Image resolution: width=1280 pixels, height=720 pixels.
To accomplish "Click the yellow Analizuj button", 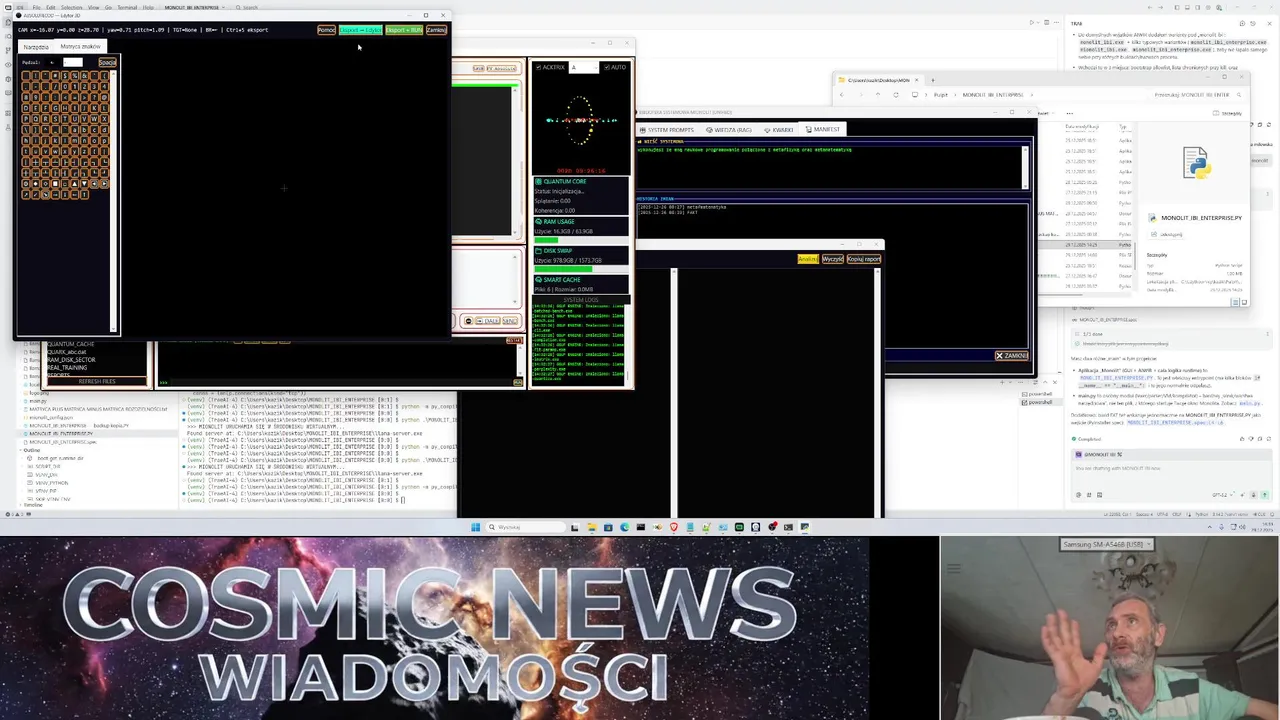I will (x=808, y=259).
